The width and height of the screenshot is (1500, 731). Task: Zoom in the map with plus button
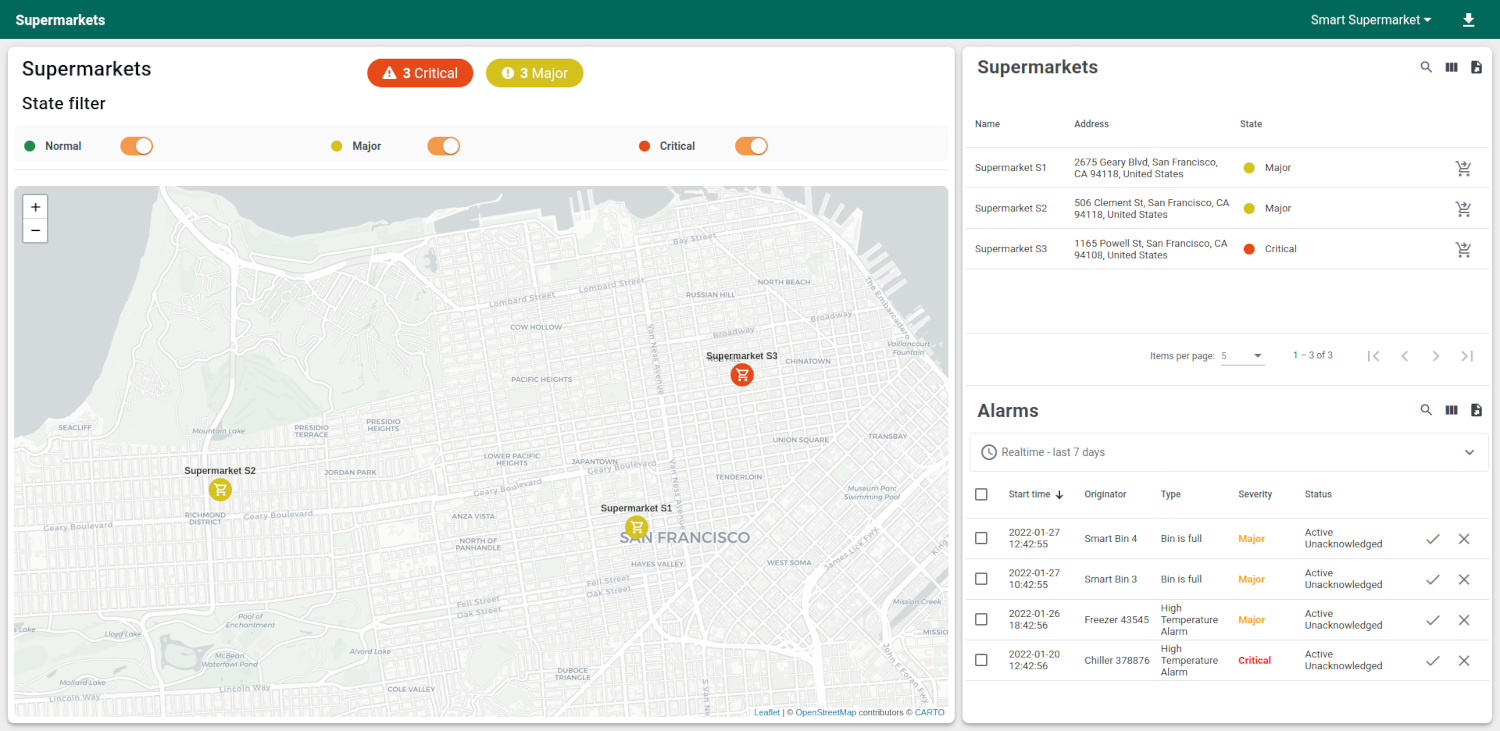pyautogui.click(x=35, y=207)
